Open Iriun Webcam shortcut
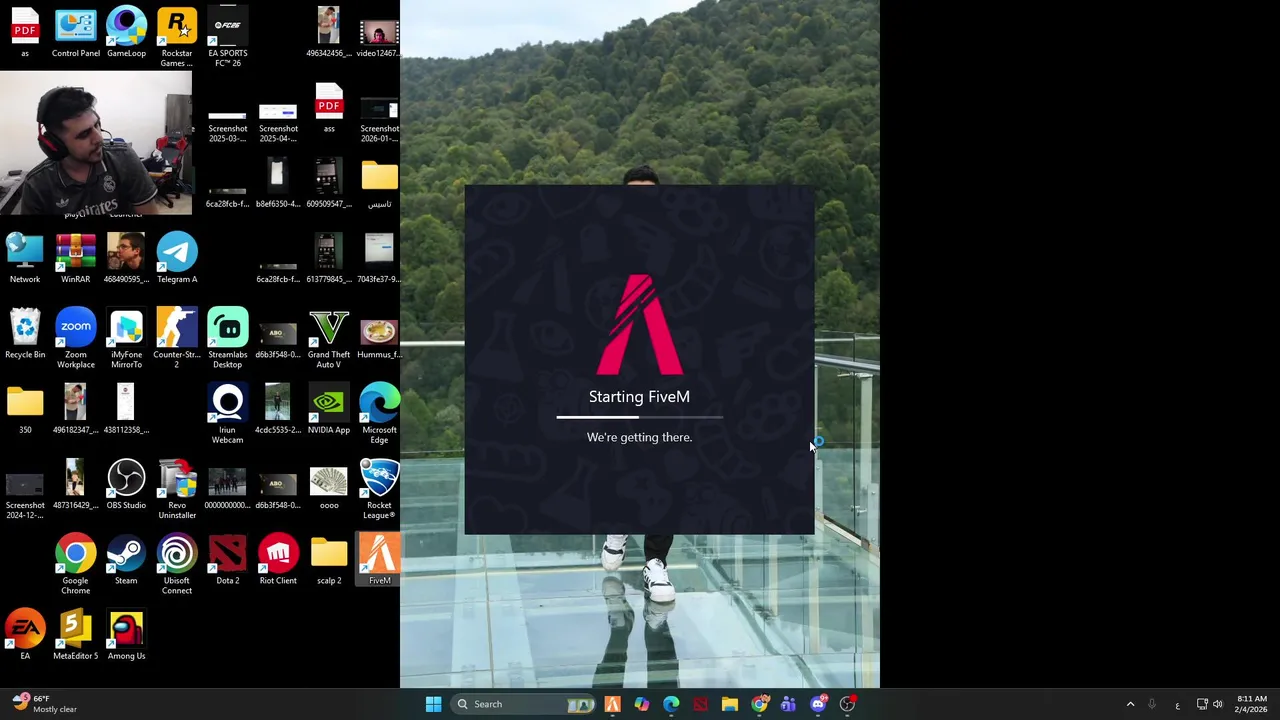The height and width of the screenshot is (720, 1280). coord(228,413)
